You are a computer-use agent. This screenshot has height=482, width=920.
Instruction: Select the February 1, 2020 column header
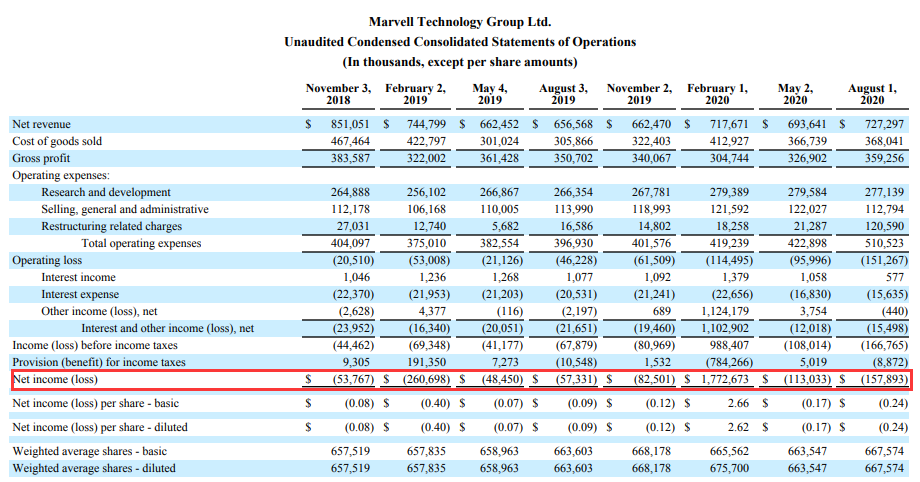pyautogui.click(x=717, y=94)
